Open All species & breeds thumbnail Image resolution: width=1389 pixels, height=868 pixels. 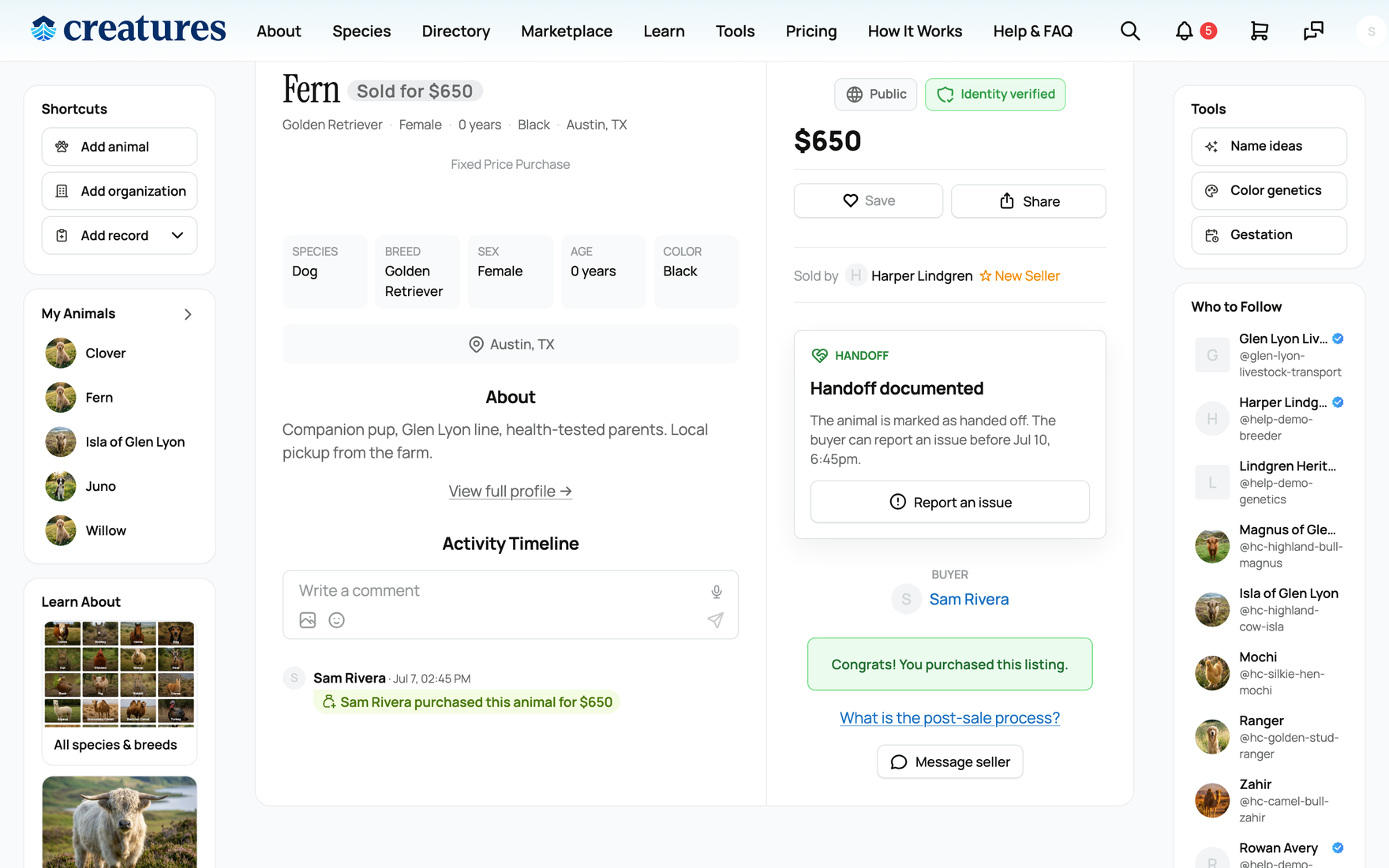119,691
